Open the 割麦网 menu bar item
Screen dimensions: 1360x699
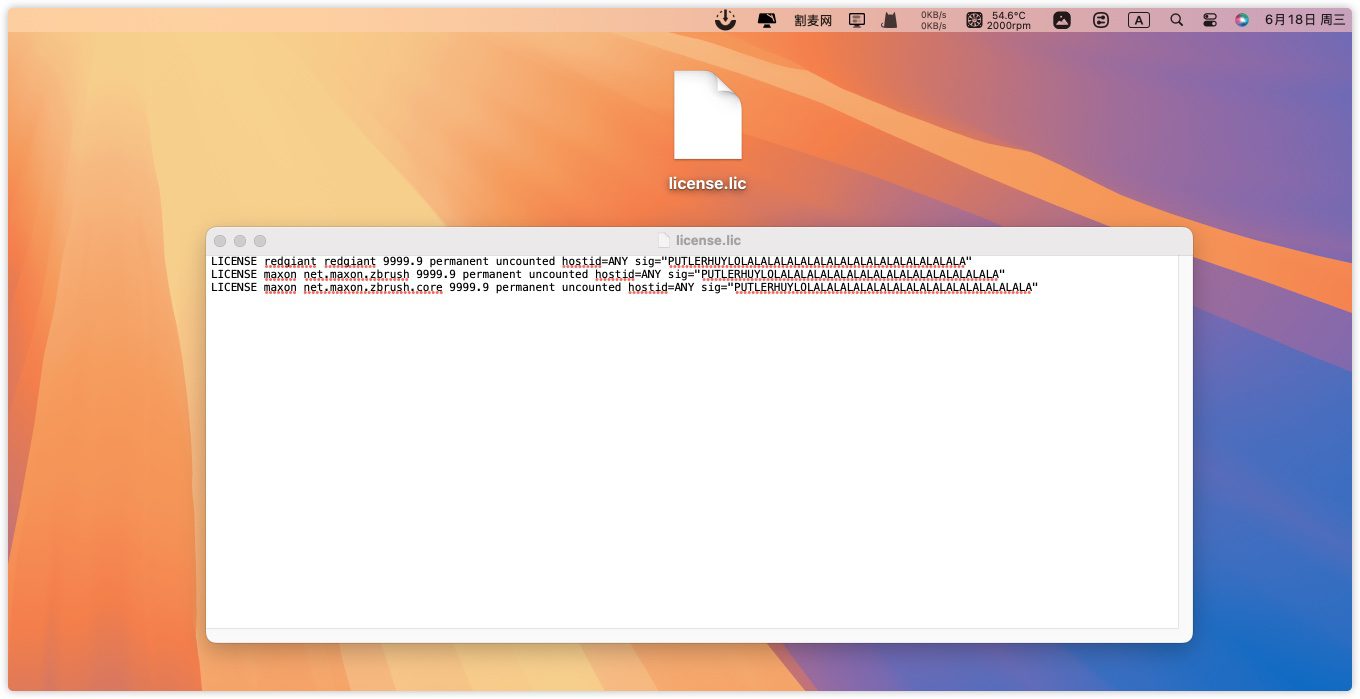[x=813, y=20]
